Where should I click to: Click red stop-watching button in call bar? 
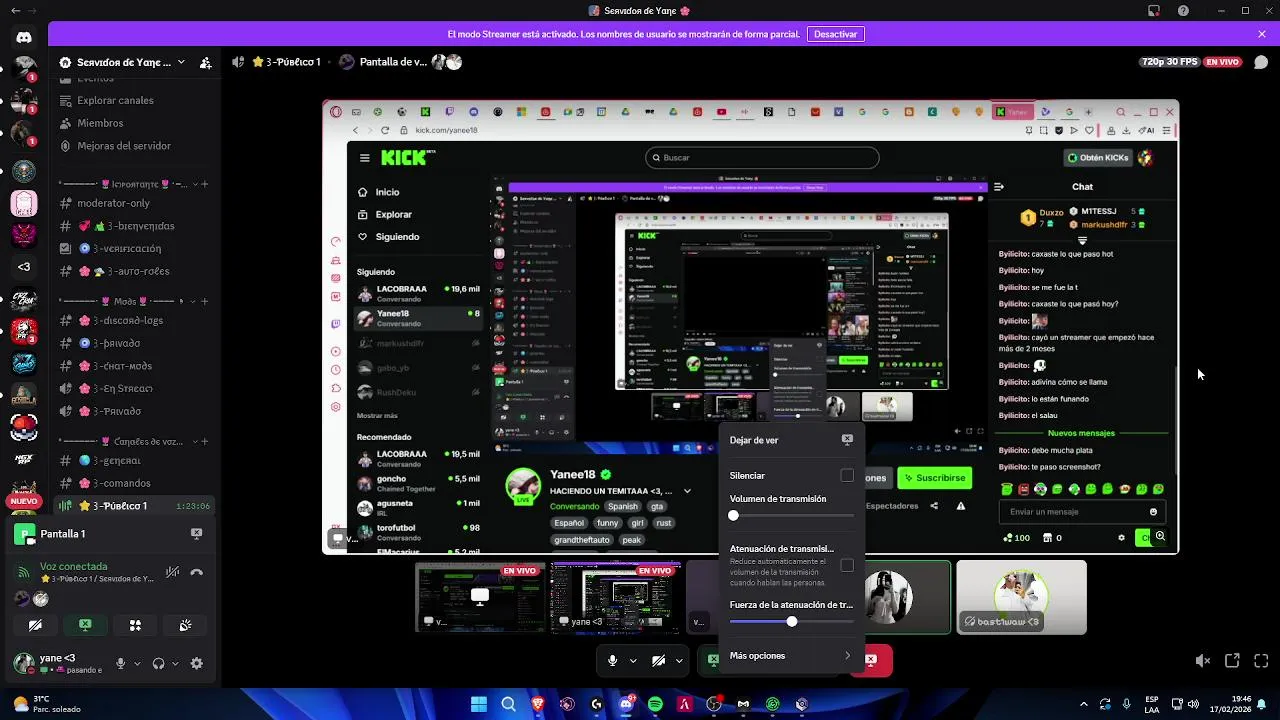872,660
